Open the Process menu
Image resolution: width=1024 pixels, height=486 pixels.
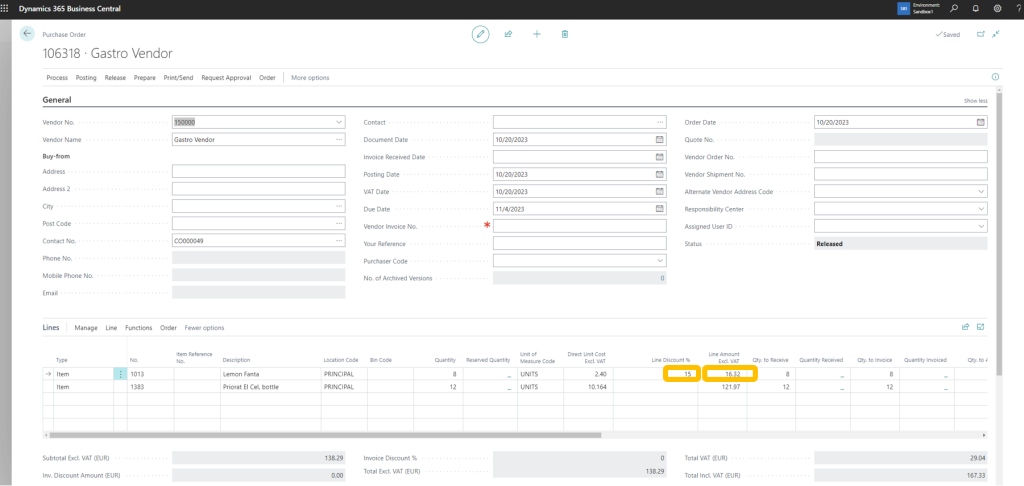point(57,78)
